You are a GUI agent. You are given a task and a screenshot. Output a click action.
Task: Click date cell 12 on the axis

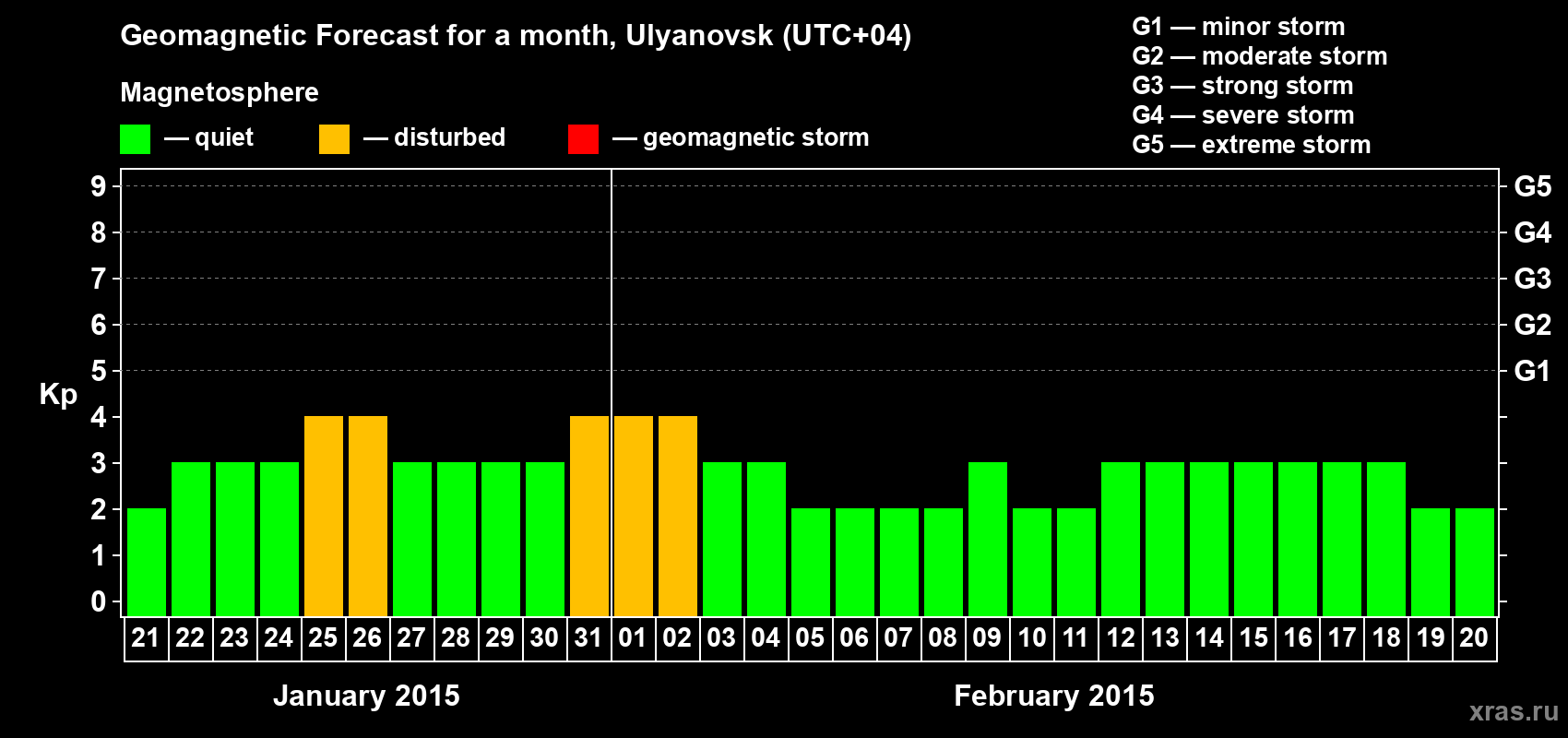click(1121, 638)
